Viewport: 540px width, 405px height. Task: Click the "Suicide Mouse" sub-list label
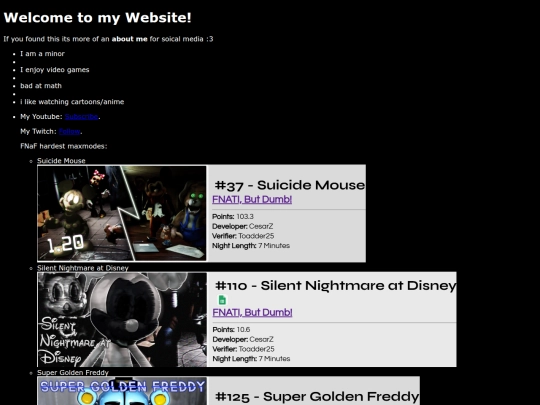[x=61, y=161]
